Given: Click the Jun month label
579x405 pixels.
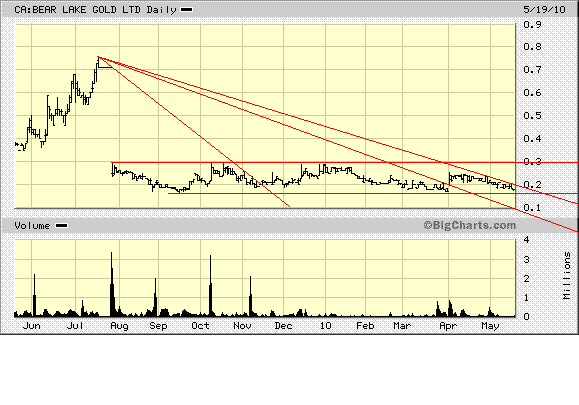Looking at the screenshot, I should coord(31,326).
